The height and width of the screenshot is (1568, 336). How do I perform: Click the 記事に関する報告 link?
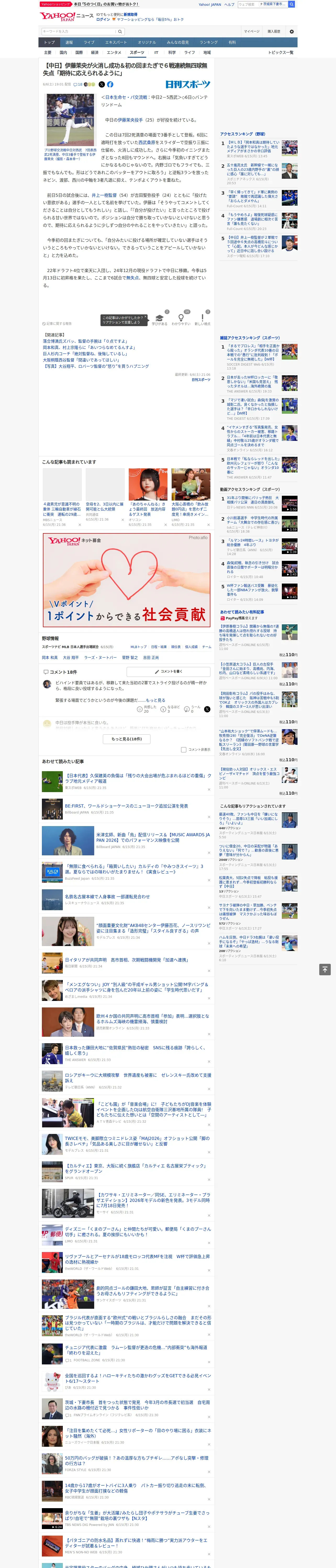[57, 323]
